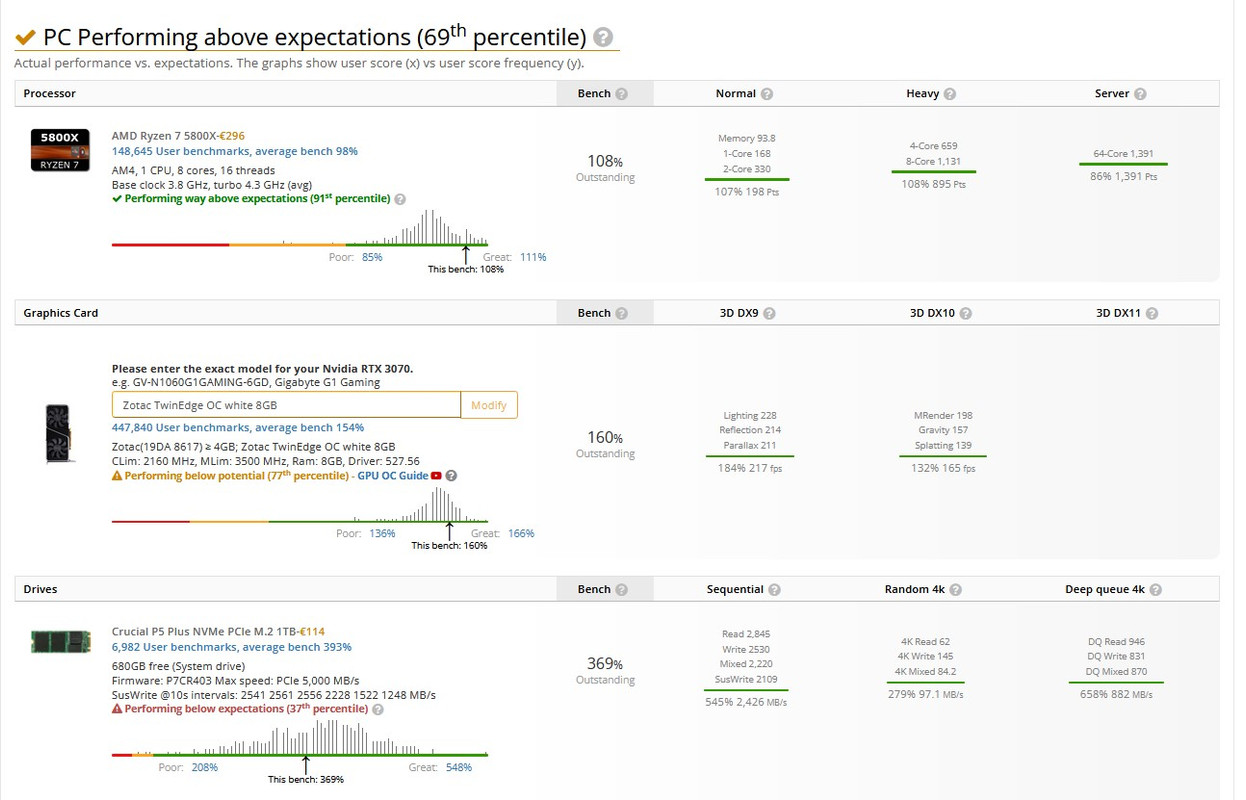Click help icon after drive 37th percentile text
The image size is (1246, 800).
click(x=378, y=709)
